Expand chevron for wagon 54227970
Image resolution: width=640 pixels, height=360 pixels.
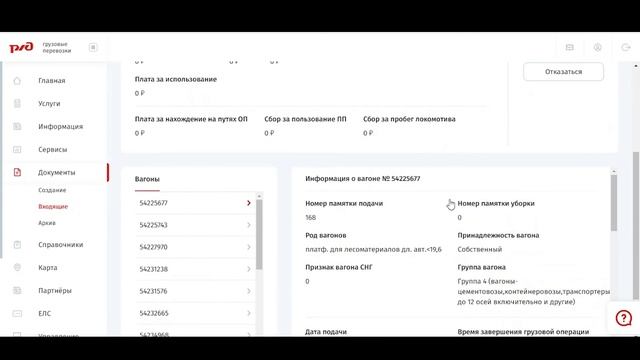tap(249, 247)
